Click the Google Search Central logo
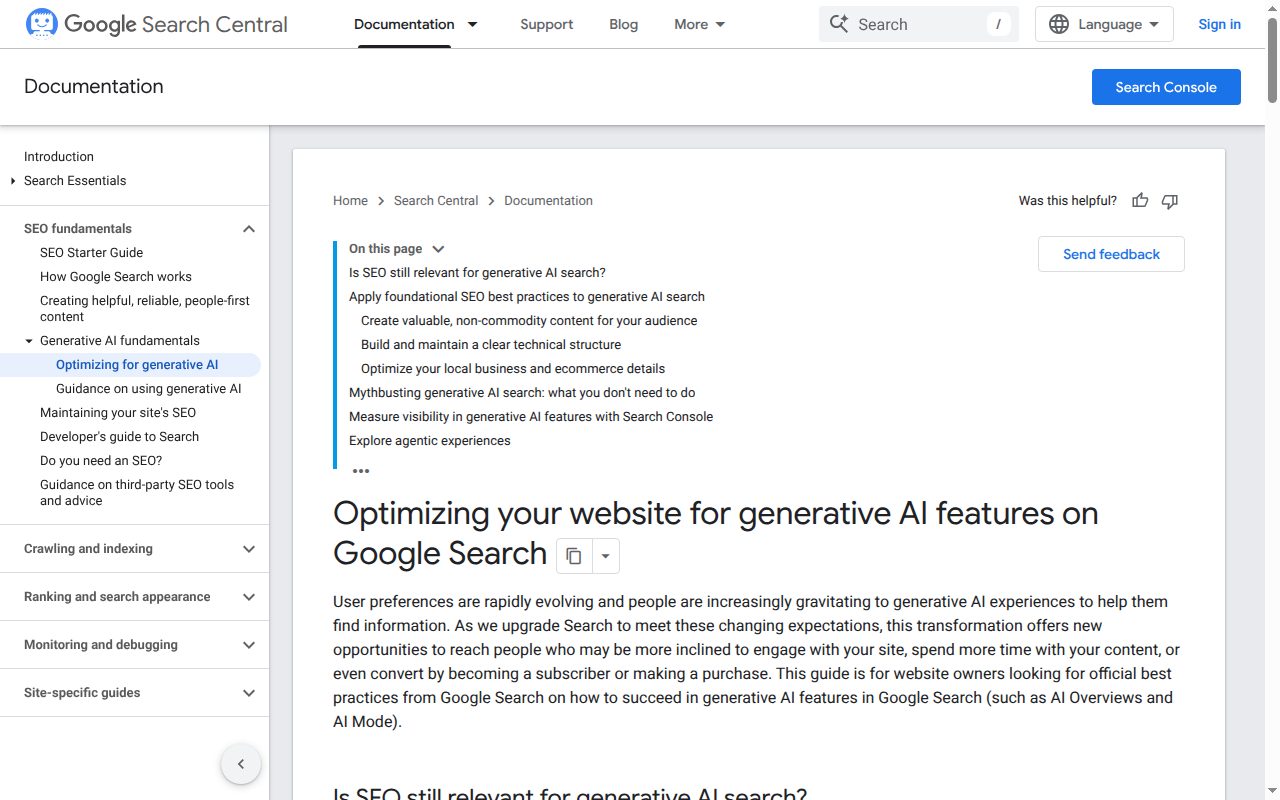The height and width of the screenshot is (800, 1280). 156,24
